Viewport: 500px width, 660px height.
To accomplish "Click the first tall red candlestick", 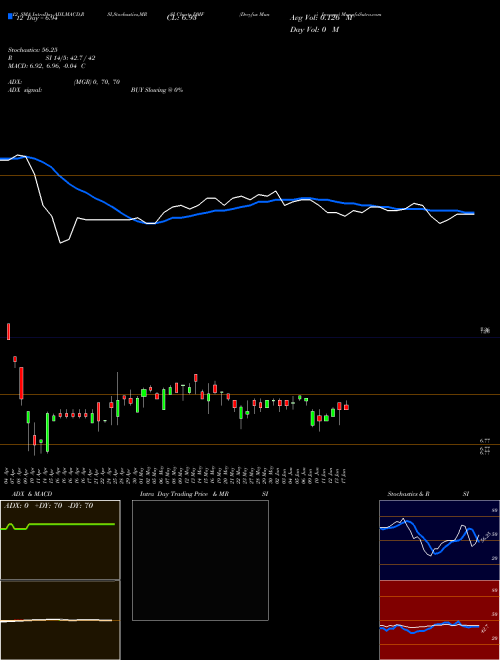I will pos(8,331).
